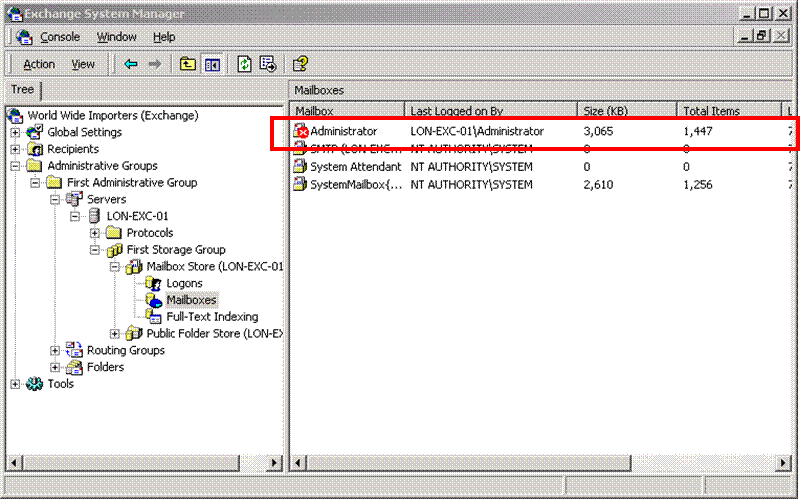Click the Refresh toolbar icon
Screen dimensions: 800x499
point(244,64)
